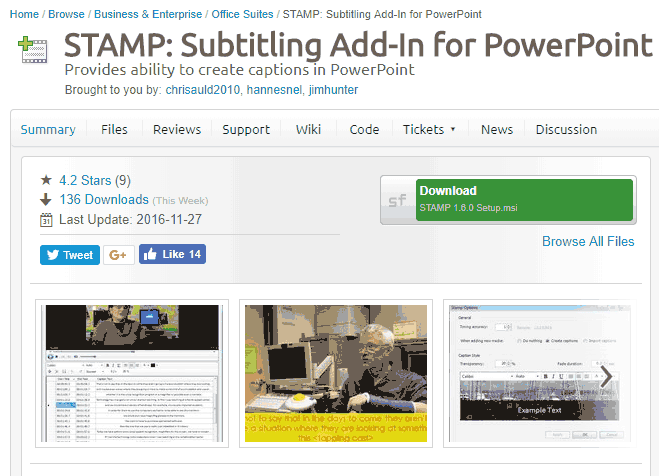This screenshot has width=659, height=476.
Task: Open the Summary tab
Action: click(x=48, y=129)
